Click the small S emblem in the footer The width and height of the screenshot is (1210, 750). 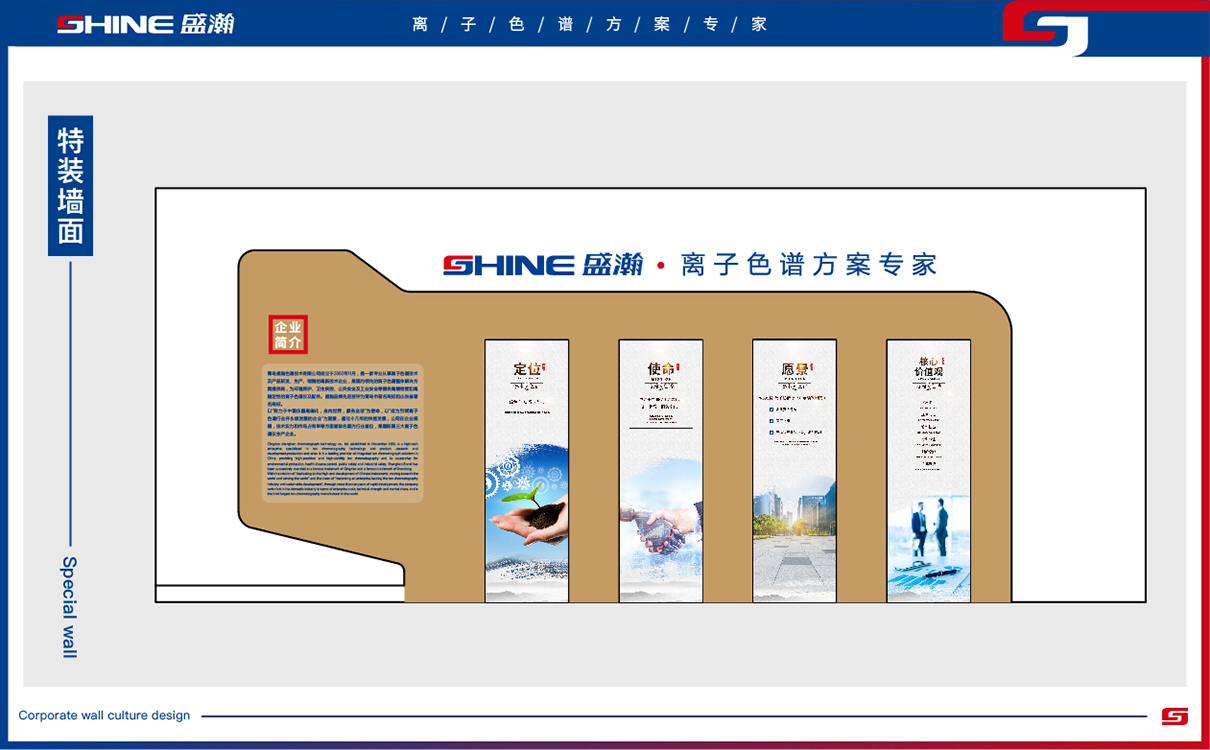coord(1174,716)
